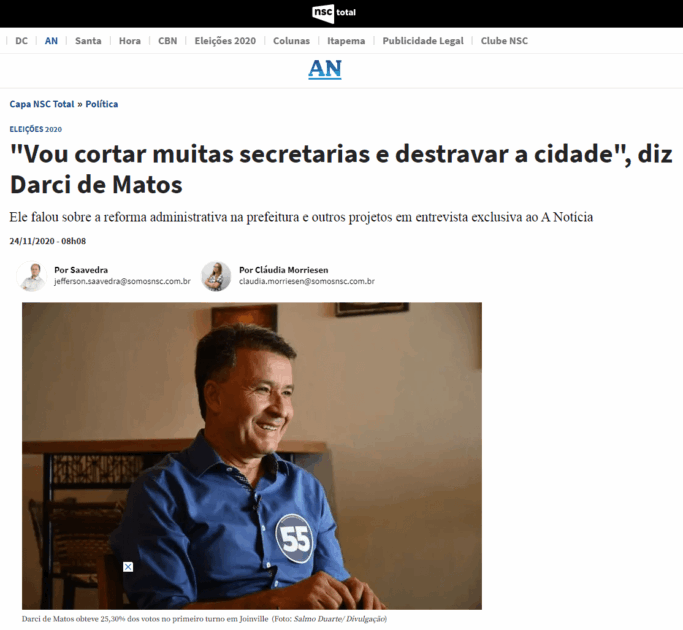Go to the Santa section
683x630 pixels.
[88, 41]
